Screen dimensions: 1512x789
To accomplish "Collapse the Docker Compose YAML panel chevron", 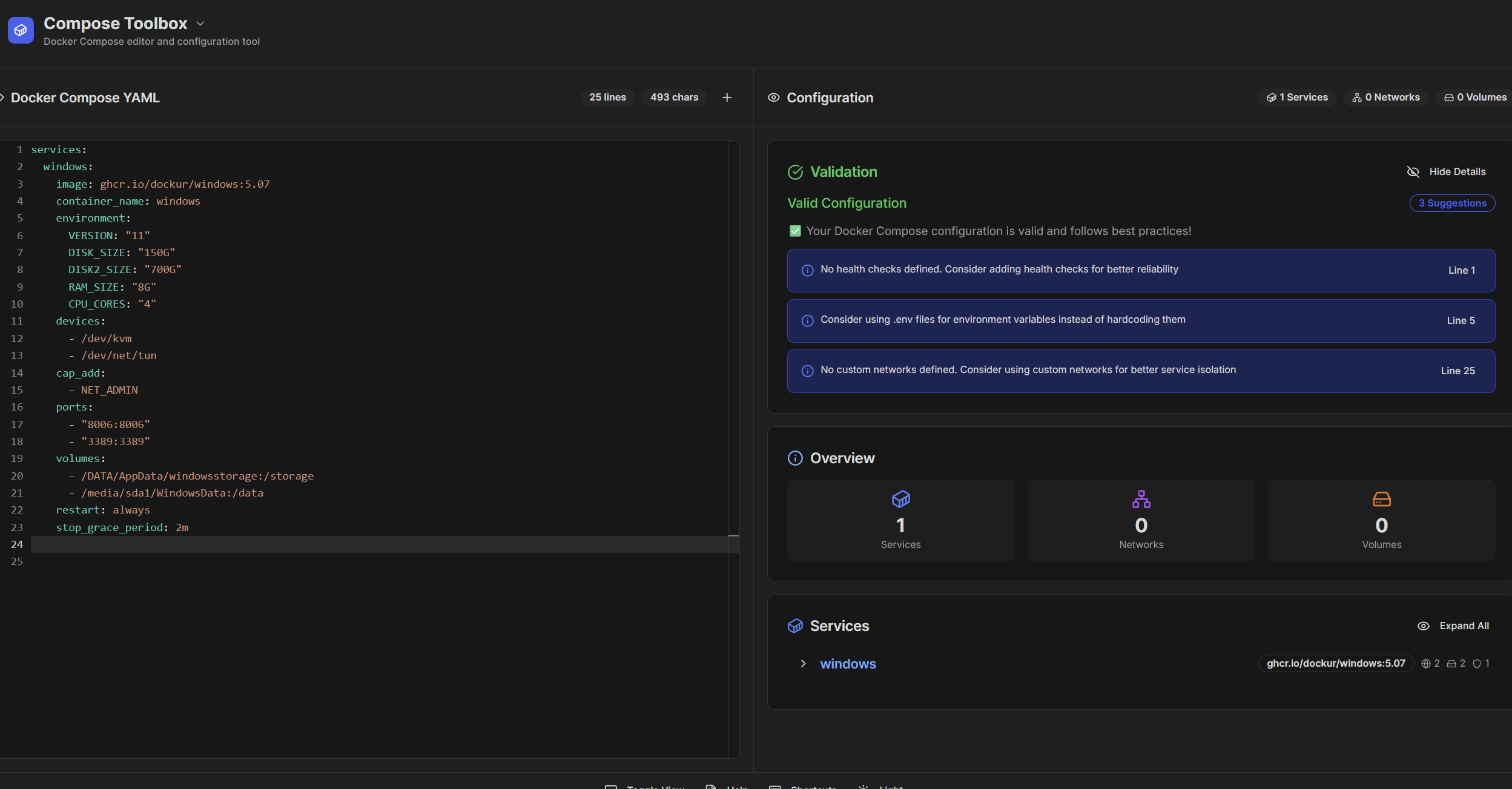I will click(x=2, y=97).
